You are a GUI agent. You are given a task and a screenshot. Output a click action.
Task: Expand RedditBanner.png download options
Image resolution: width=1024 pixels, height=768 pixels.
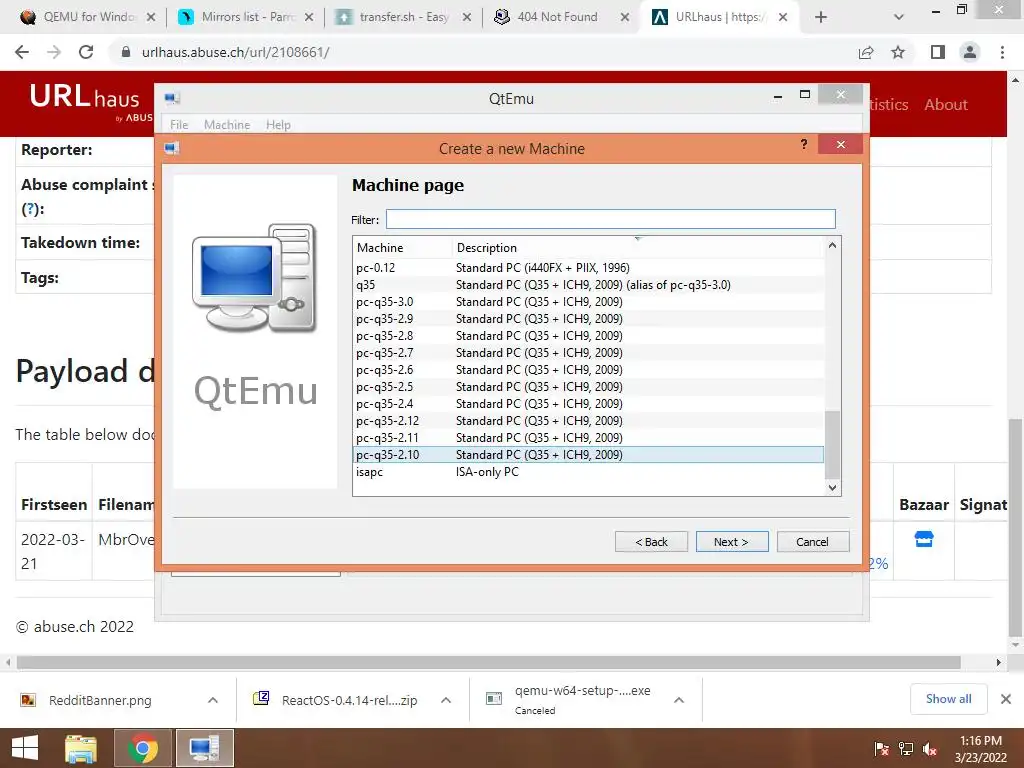(x=213, y=700)
